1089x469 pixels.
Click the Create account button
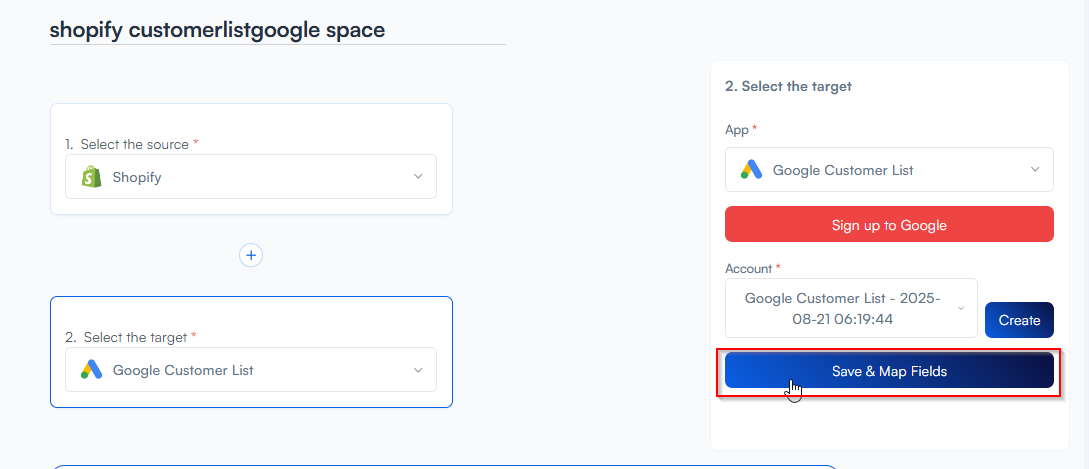[x=1019, y=320]
